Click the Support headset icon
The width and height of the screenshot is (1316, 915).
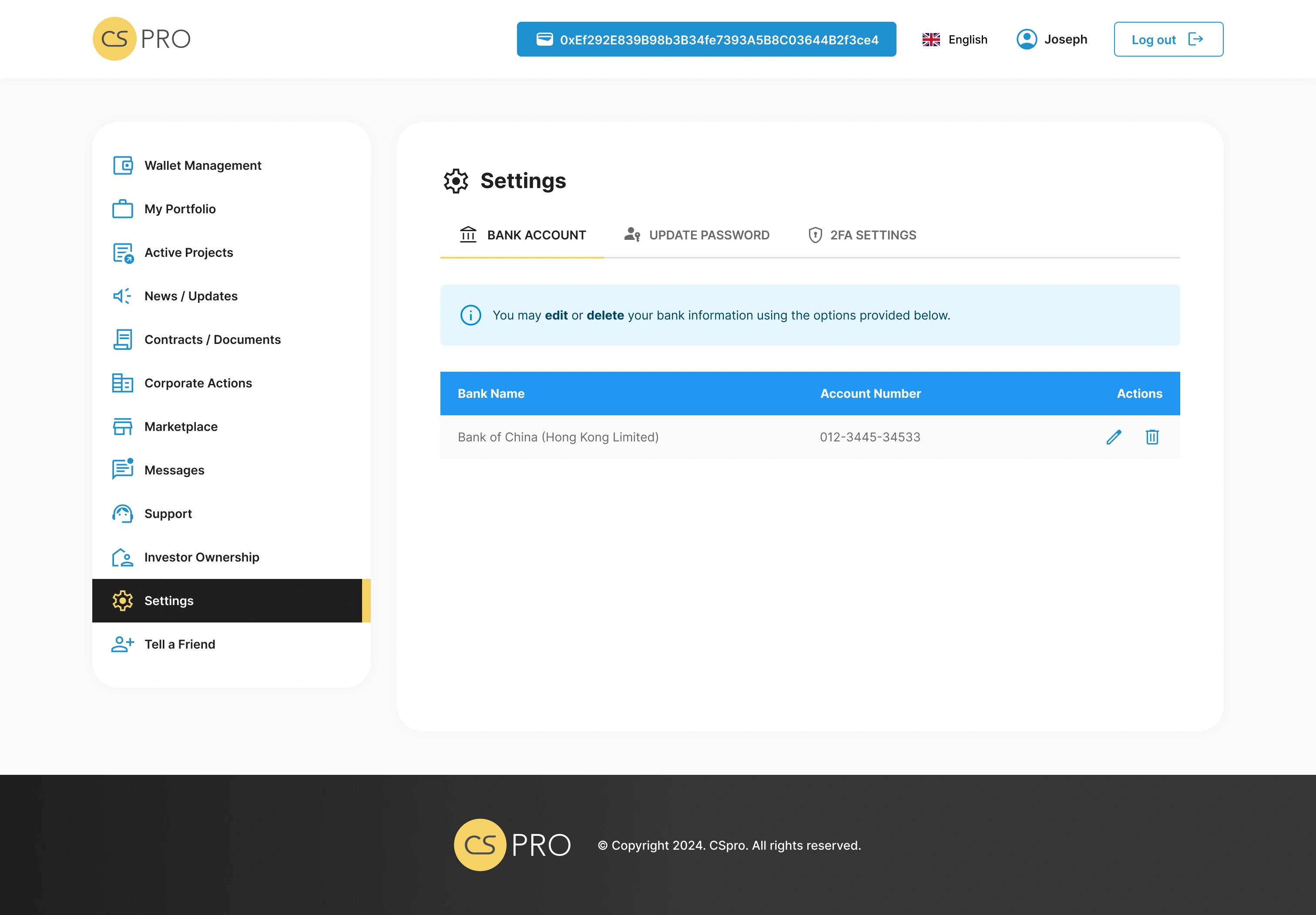(x=123, y=514)
